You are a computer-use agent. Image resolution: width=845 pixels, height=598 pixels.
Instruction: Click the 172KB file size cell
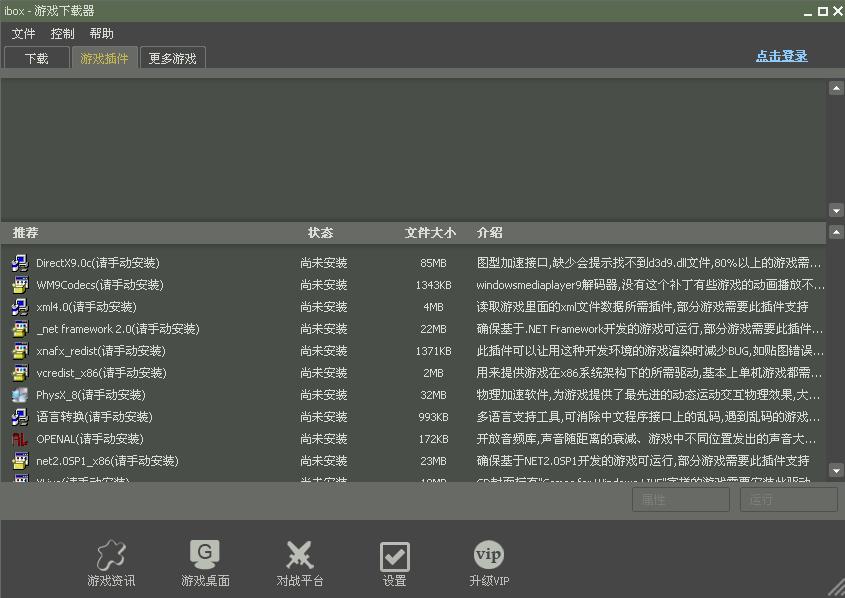(x=433, y=440)
